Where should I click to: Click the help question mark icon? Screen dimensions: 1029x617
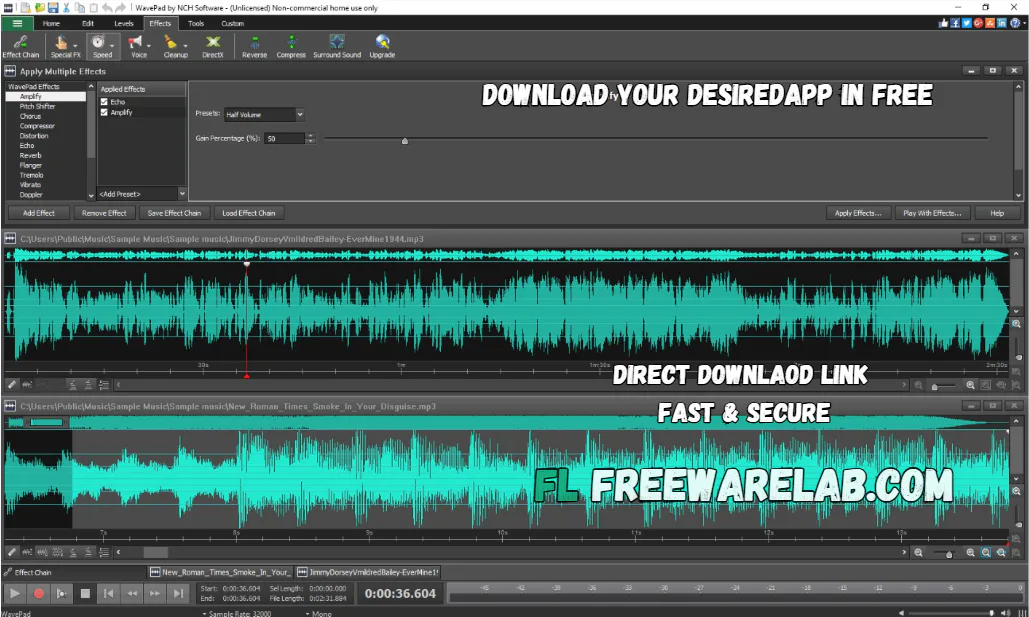1015,23
